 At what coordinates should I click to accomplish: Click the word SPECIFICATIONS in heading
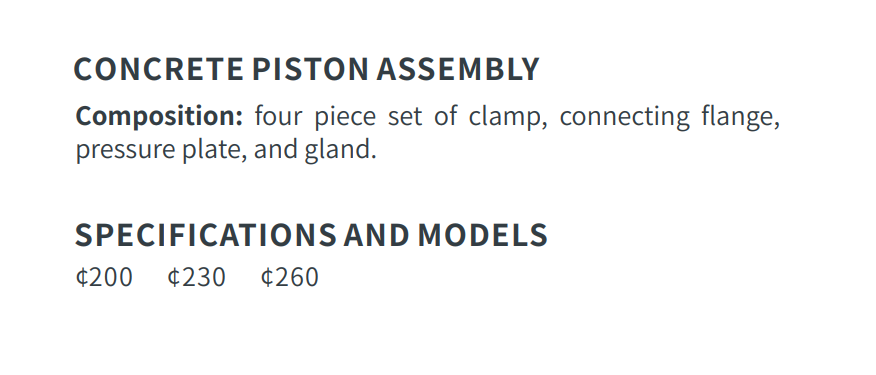coord(206,235)
